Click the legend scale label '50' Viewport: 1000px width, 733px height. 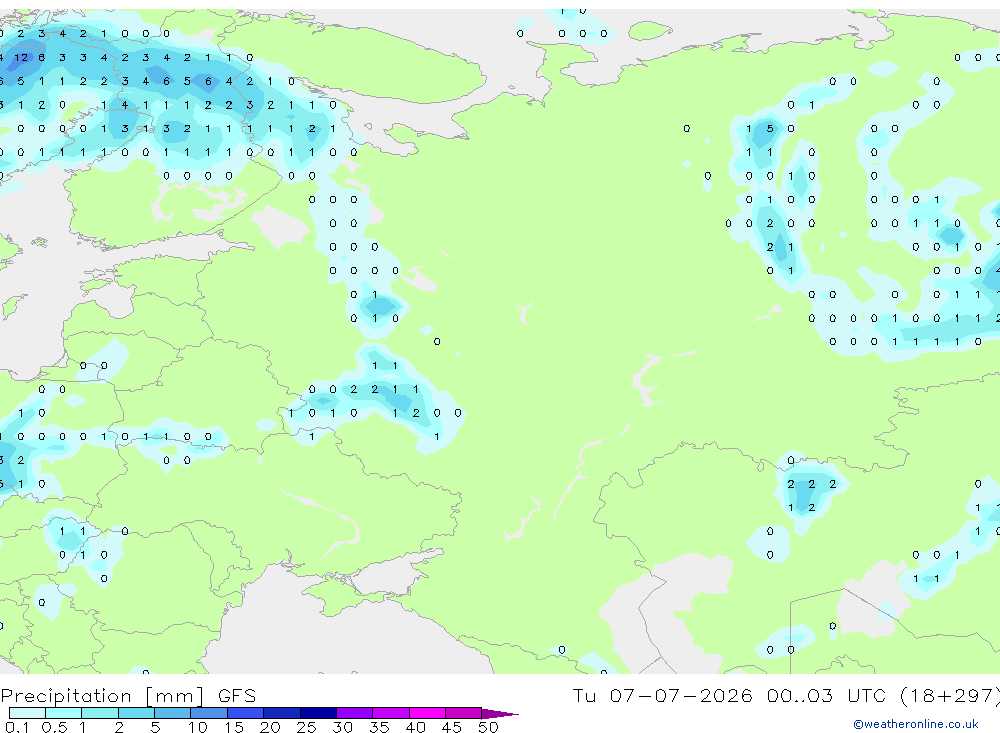pyautogui.click(x=488, y=727)
